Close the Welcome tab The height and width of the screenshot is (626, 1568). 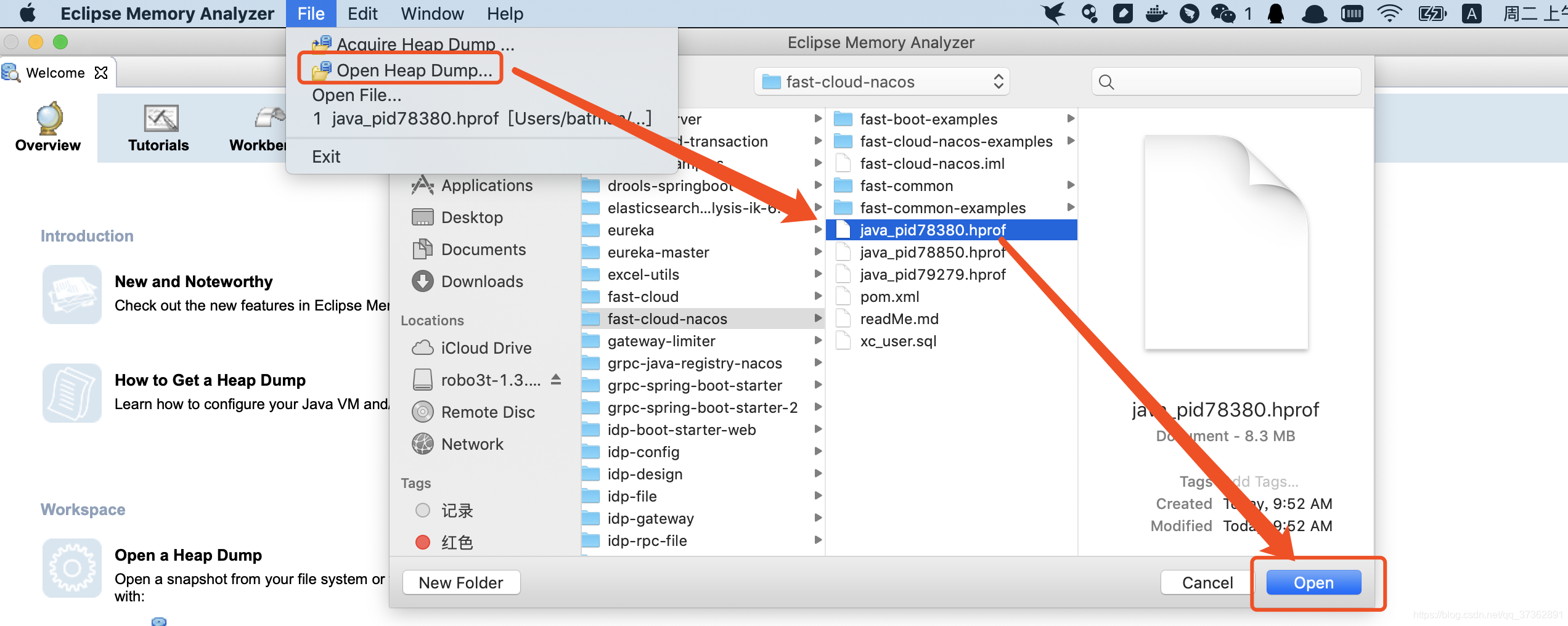pyautogui.click(x=101, y=73)
